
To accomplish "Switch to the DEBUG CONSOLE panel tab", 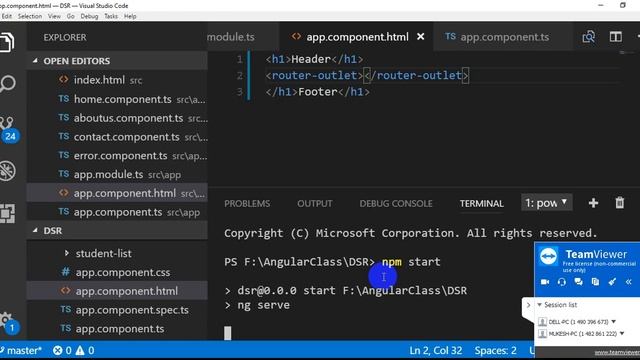I will pos(396,203).
